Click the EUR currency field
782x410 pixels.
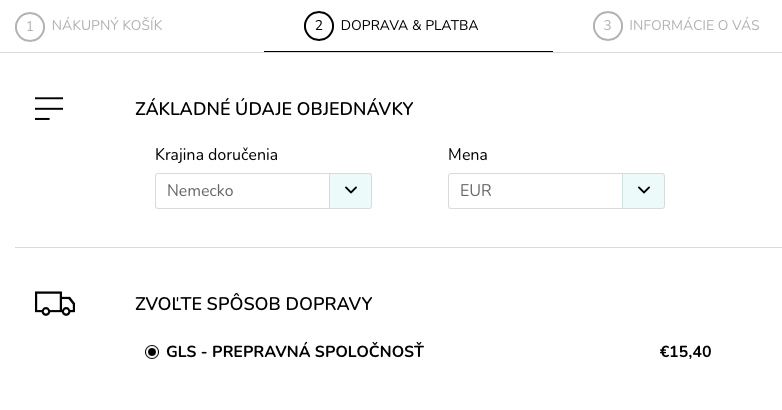(x=535, y=191)
